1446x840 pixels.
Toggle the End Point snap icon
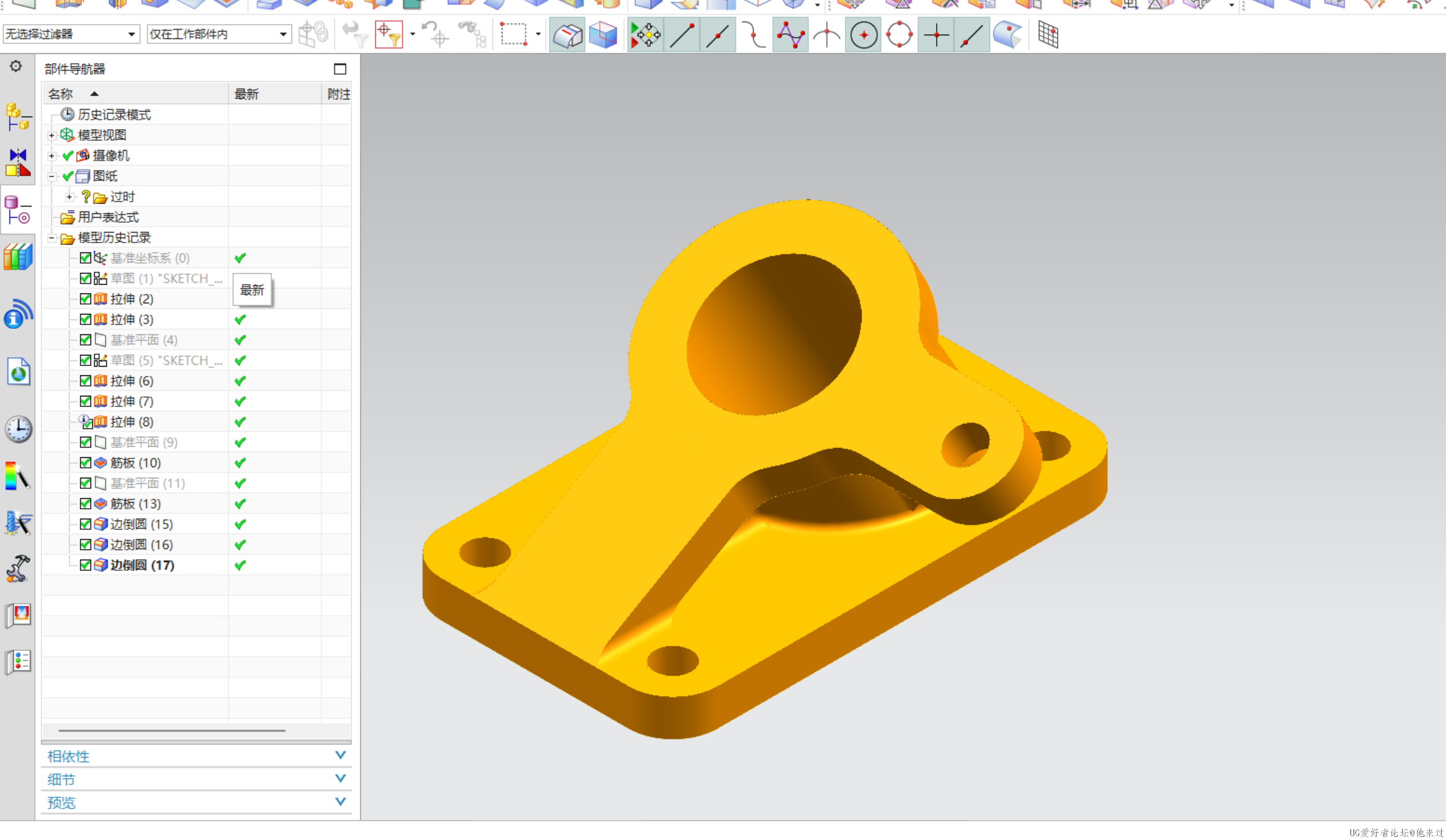[x=682, y=35]
